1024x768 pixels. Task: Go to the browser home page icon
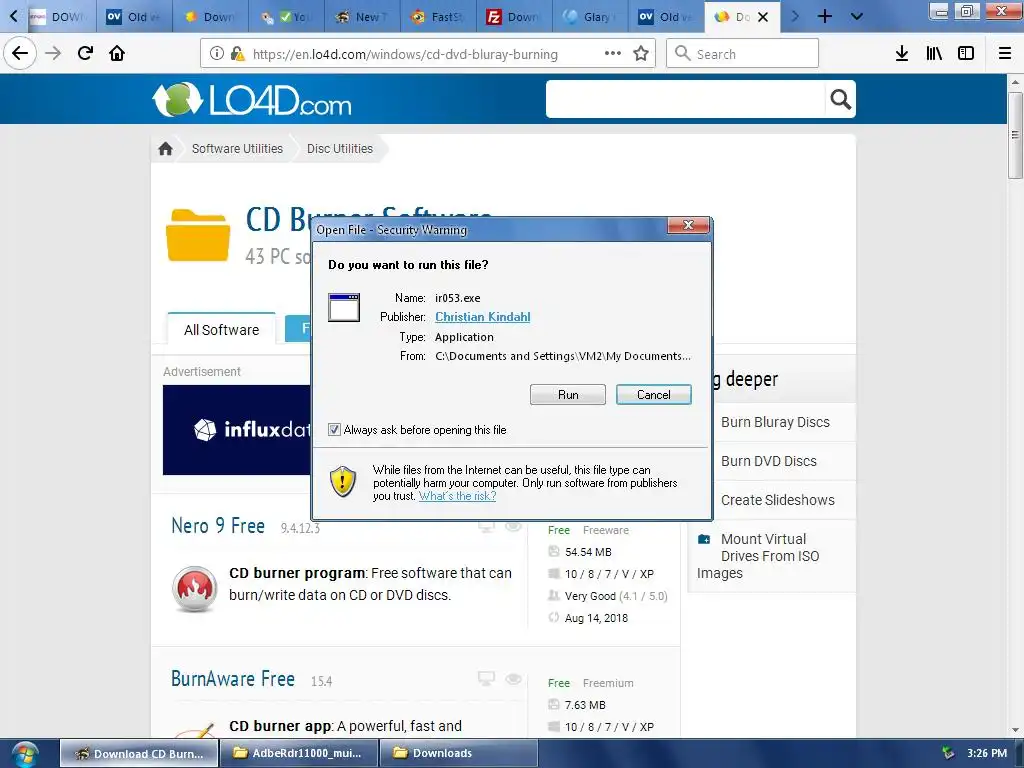tap(117, 53)
